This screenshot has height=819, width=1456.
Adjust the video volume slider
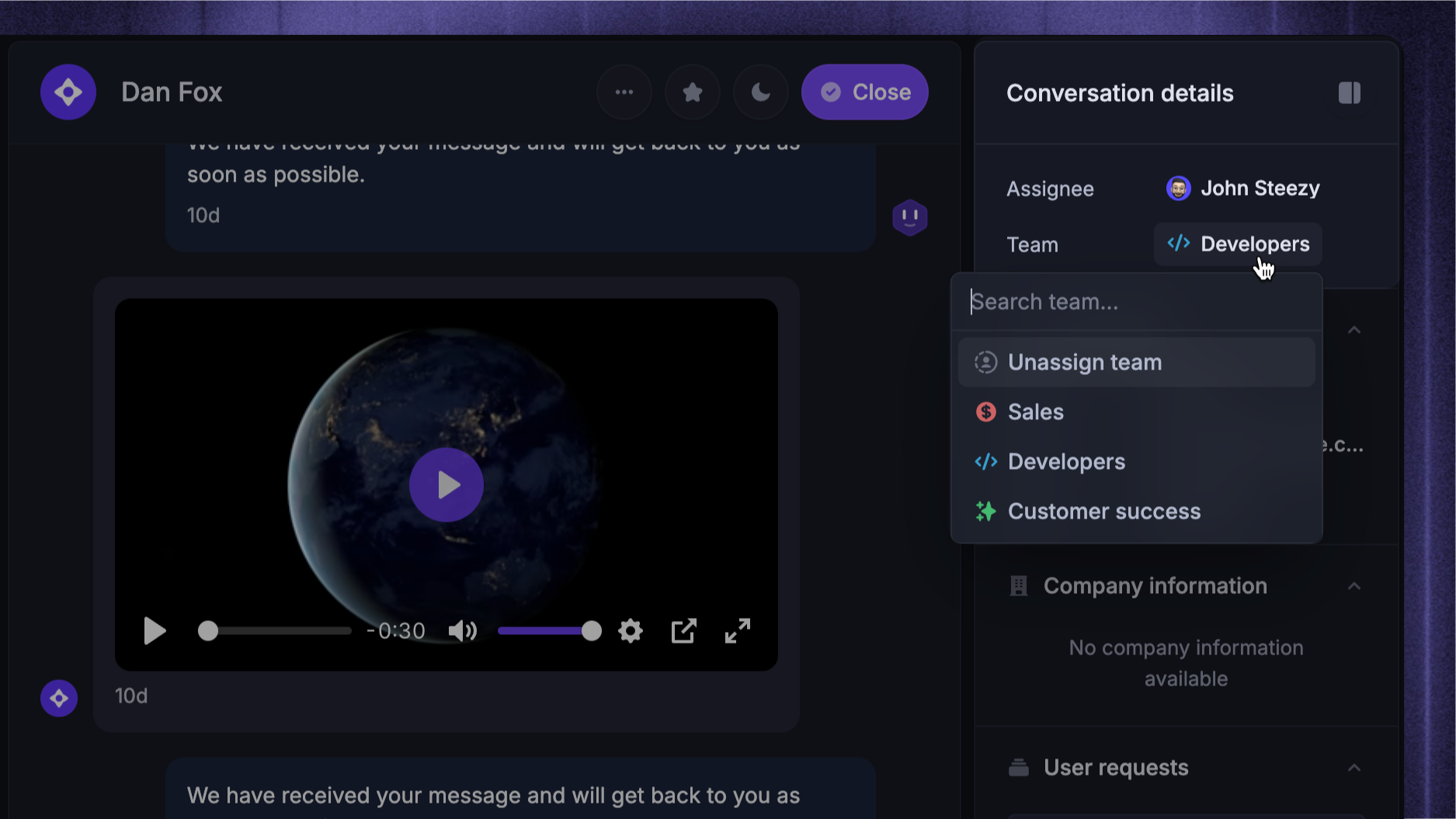pyautogui.click(x=549, y=631)
